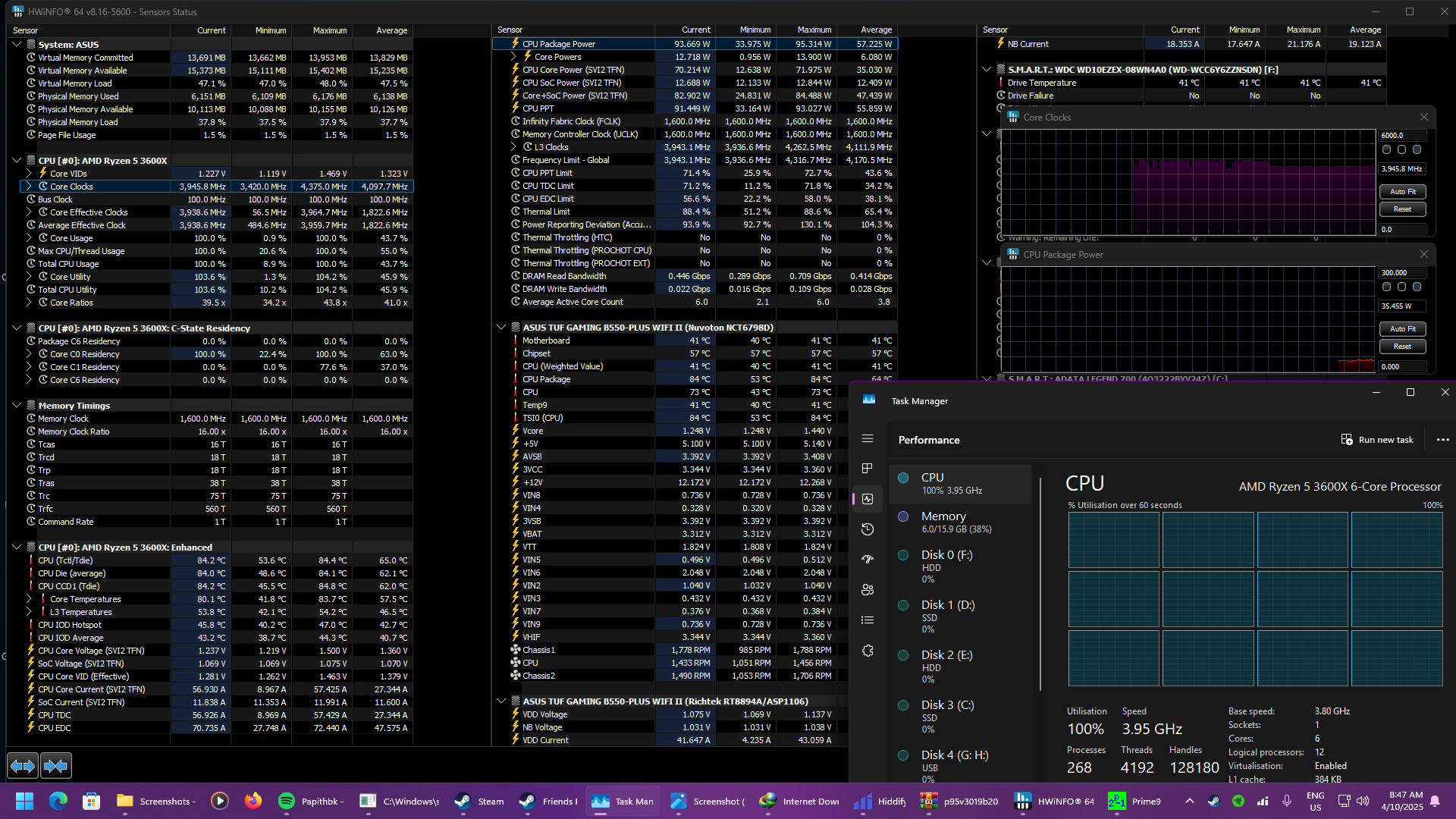Expand the Core VIDs row
This screenshot has height=819, width=1456.
[29, 174]
